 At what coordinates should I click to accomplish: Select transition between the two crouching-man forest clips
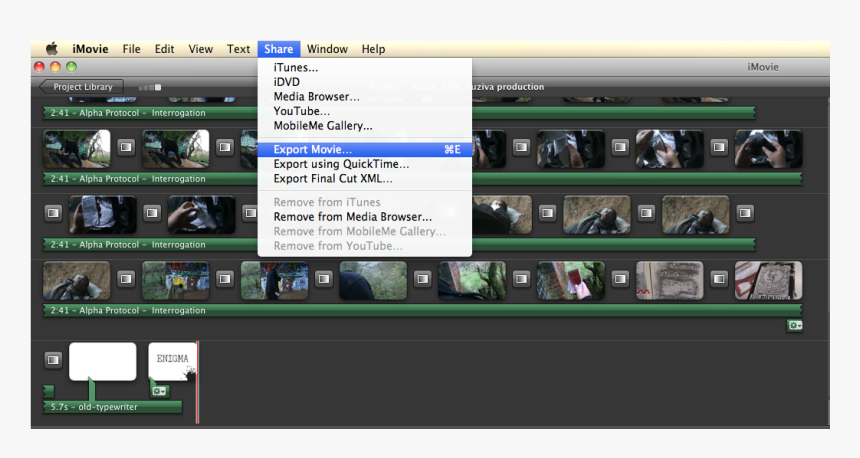click(126, 147)
